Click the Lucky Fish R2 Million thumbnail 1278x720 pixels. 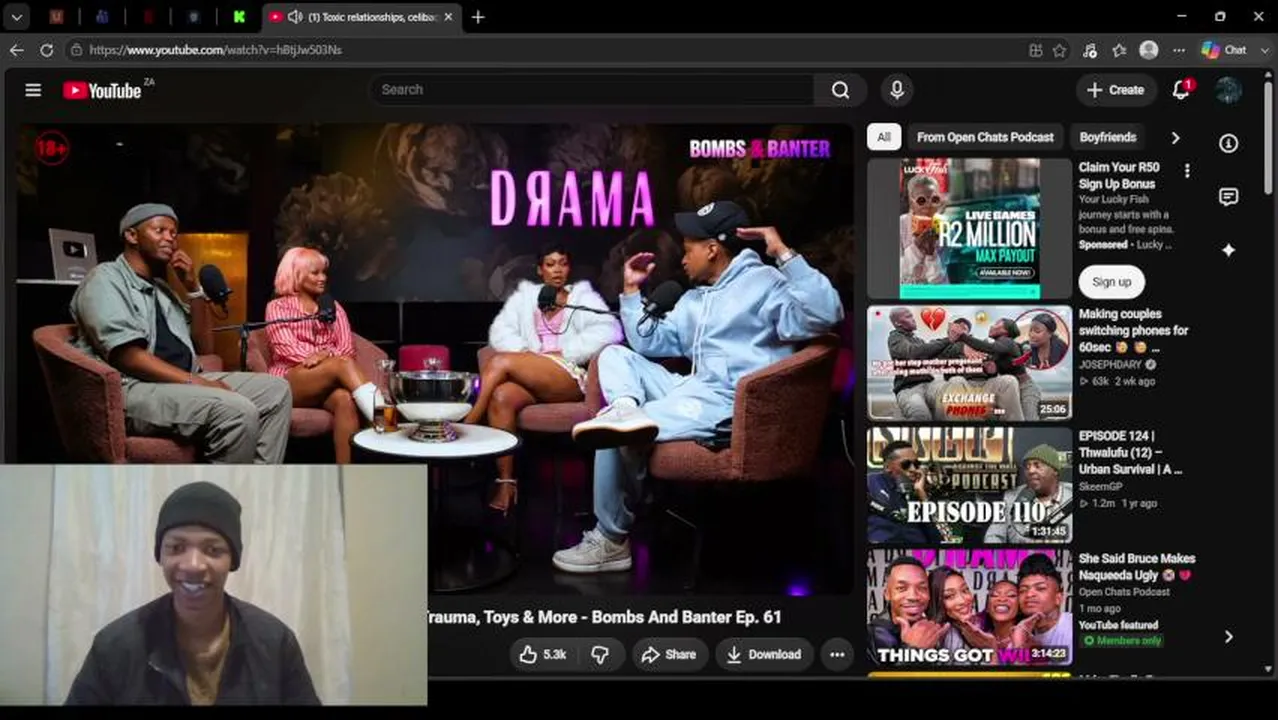coord(969,229)
